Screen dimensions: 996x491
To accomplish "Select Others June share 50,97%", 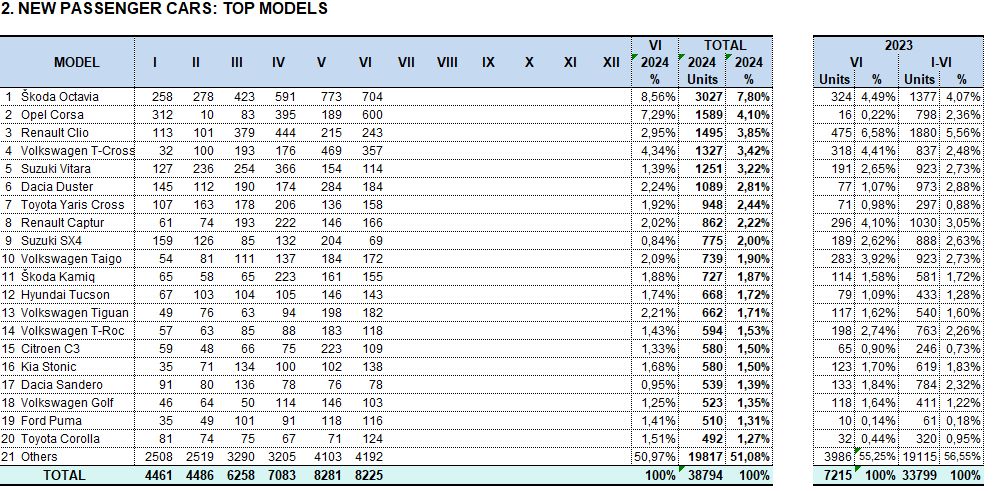I will tap(655, 457).
